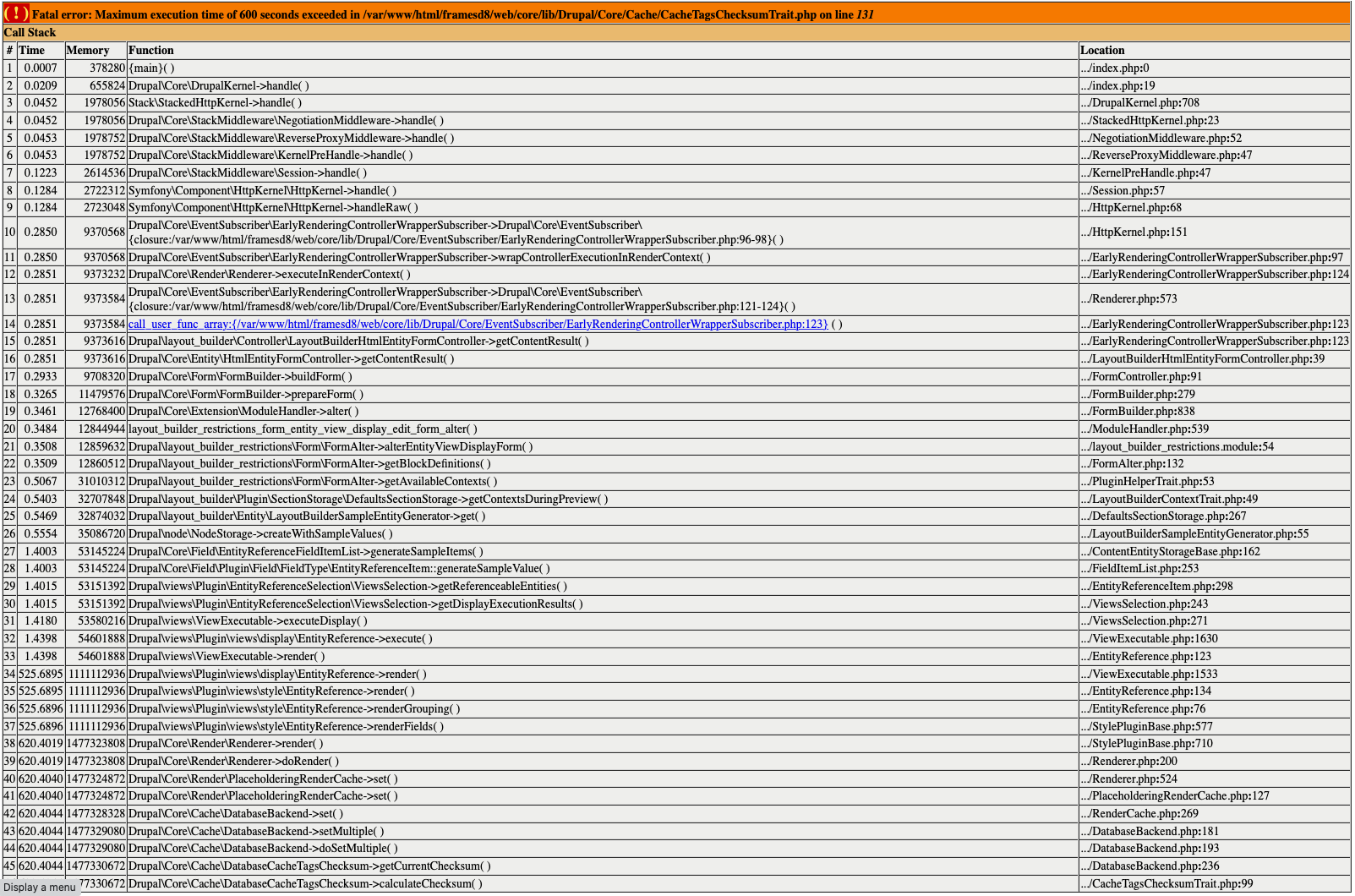Select the wrapControllerExecutionInRenderContext( ) function cell

tap(603, 258)
